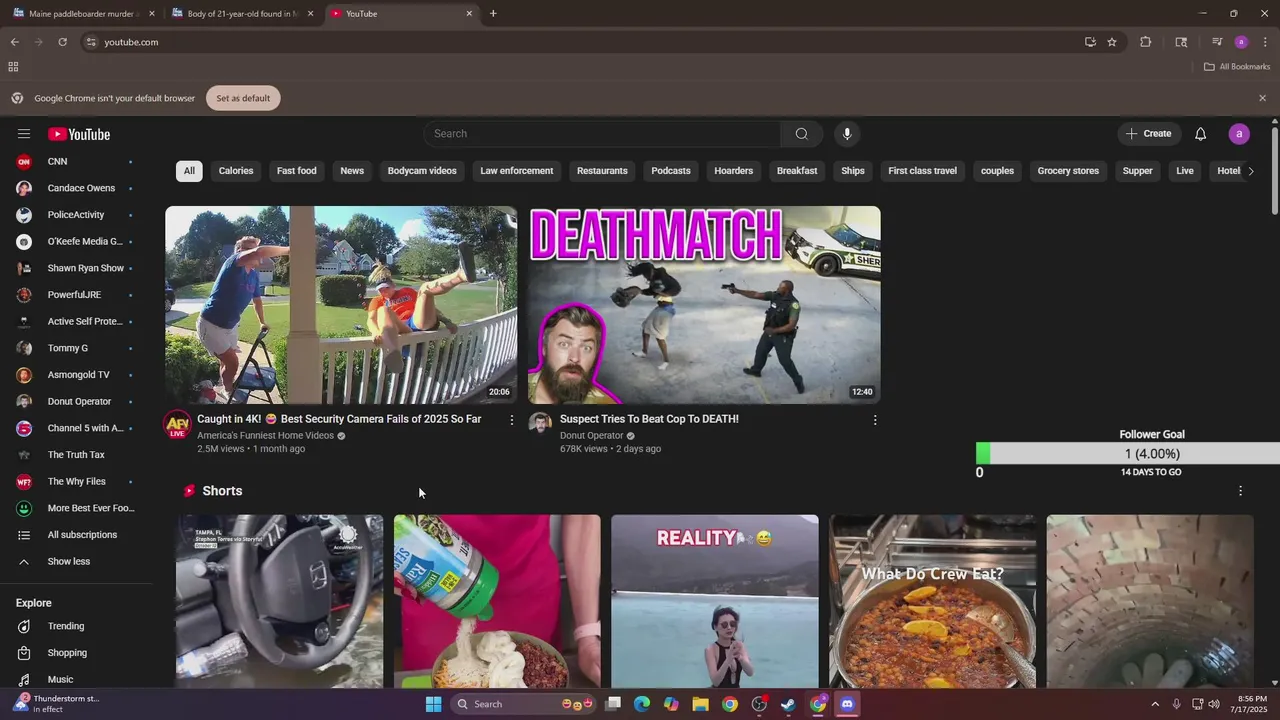This screenshot has height=720, width=1280.
Task: Open The Why Files channel icon
Action: click(24, 482)
